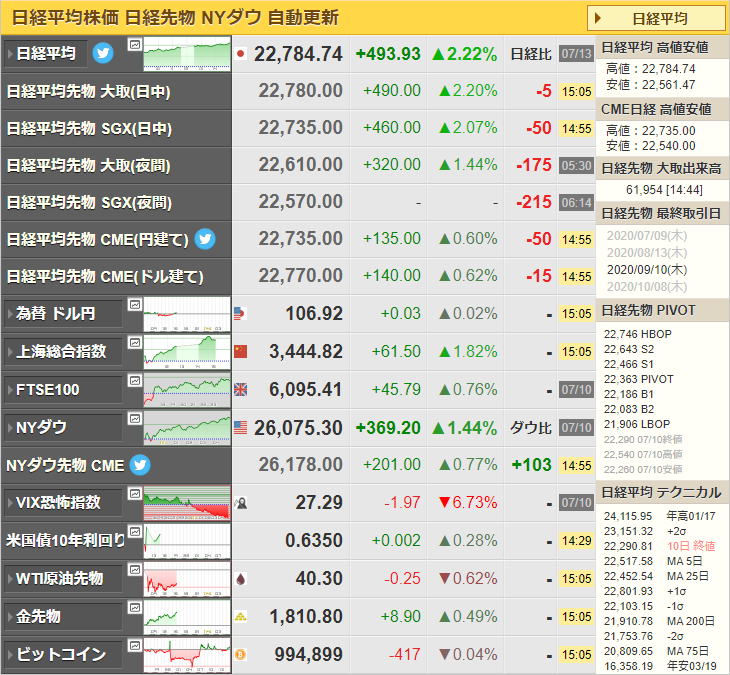This screenshot has height=675, width=730.
Task: Click the 米国債10年利回り label
Action: (66, 541)
